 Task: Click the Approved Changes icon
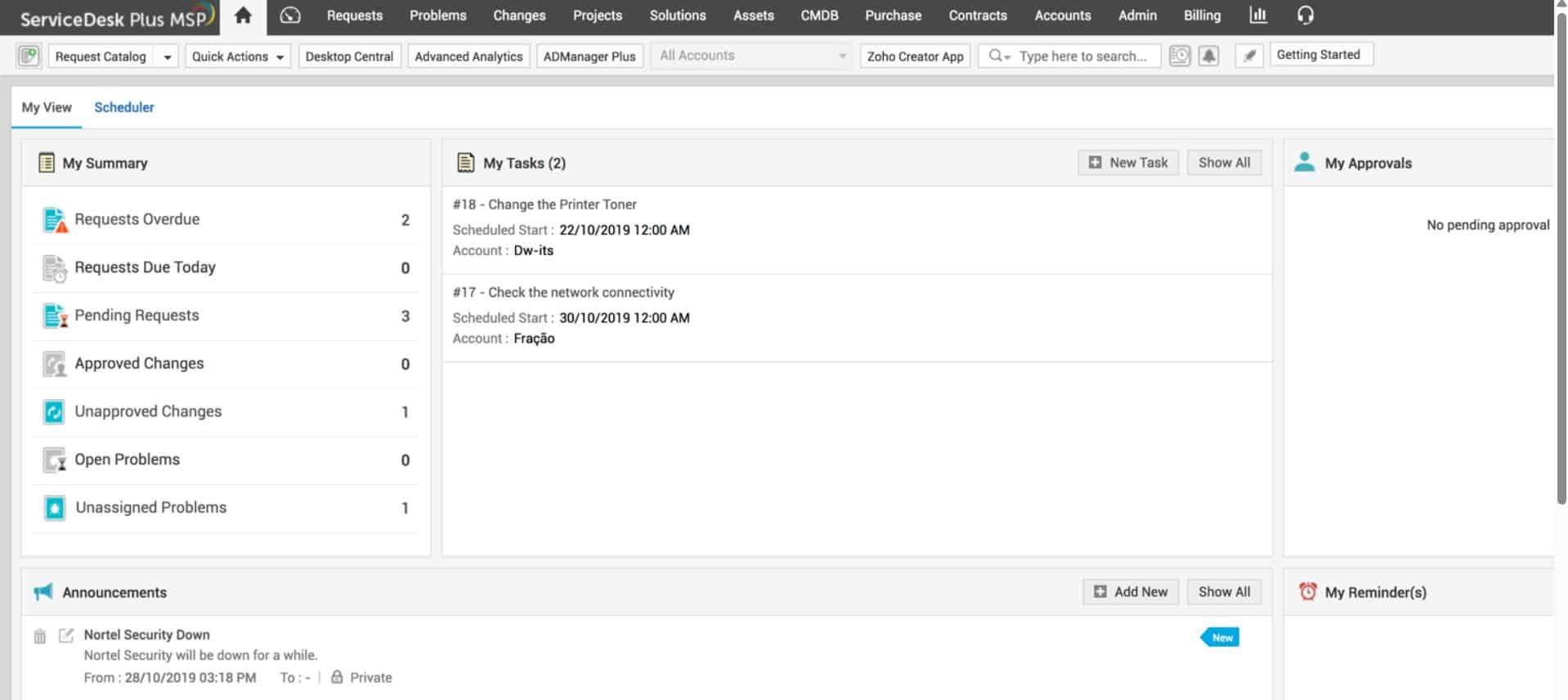coord(55,364)
